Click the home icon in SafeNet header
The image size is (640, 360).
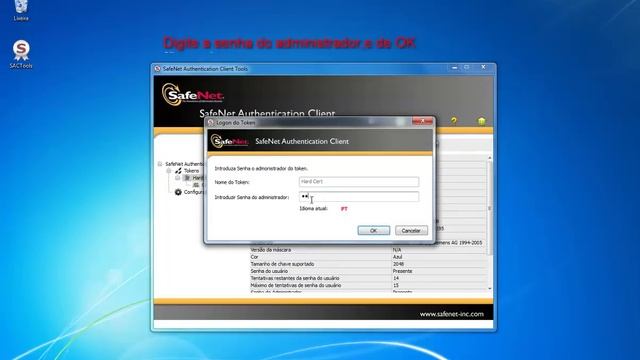point(482,121)
